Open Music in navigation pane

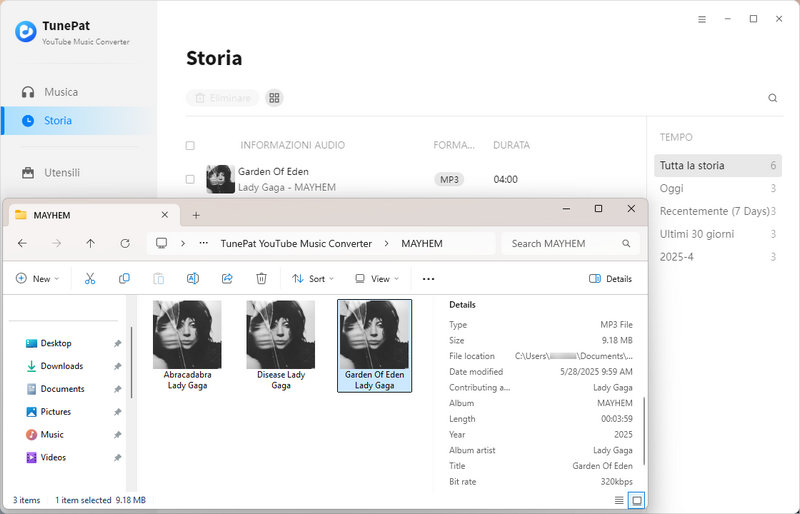click(x=45, y=434)
